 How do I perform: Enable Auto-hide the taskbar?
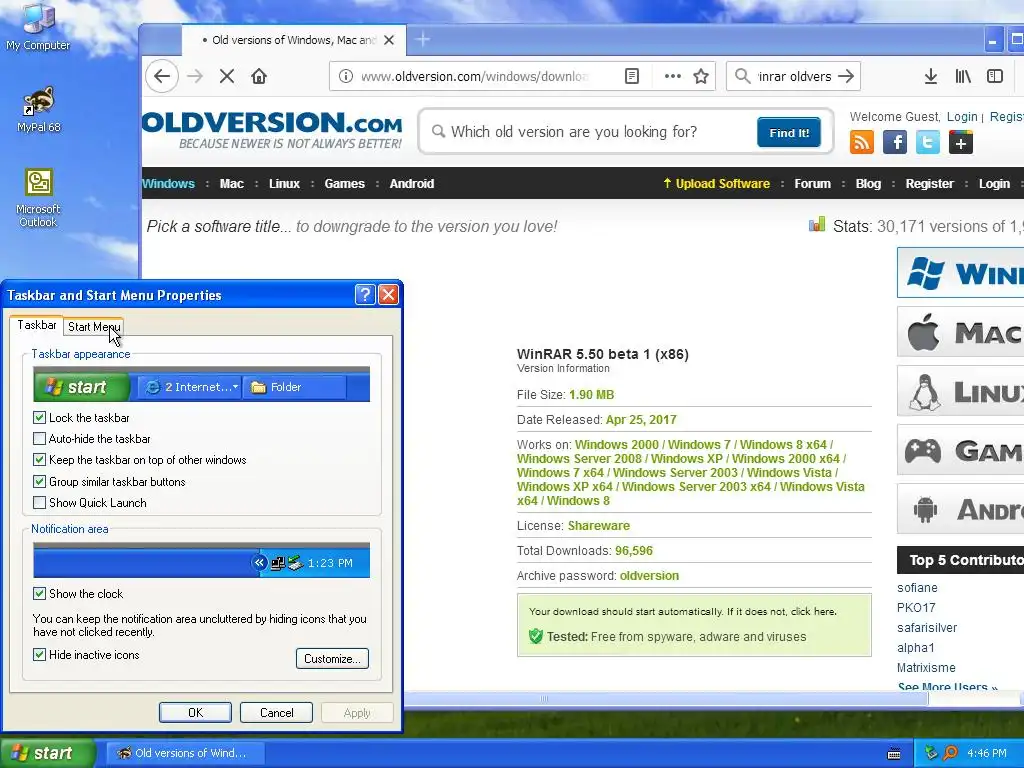(39, 439)
